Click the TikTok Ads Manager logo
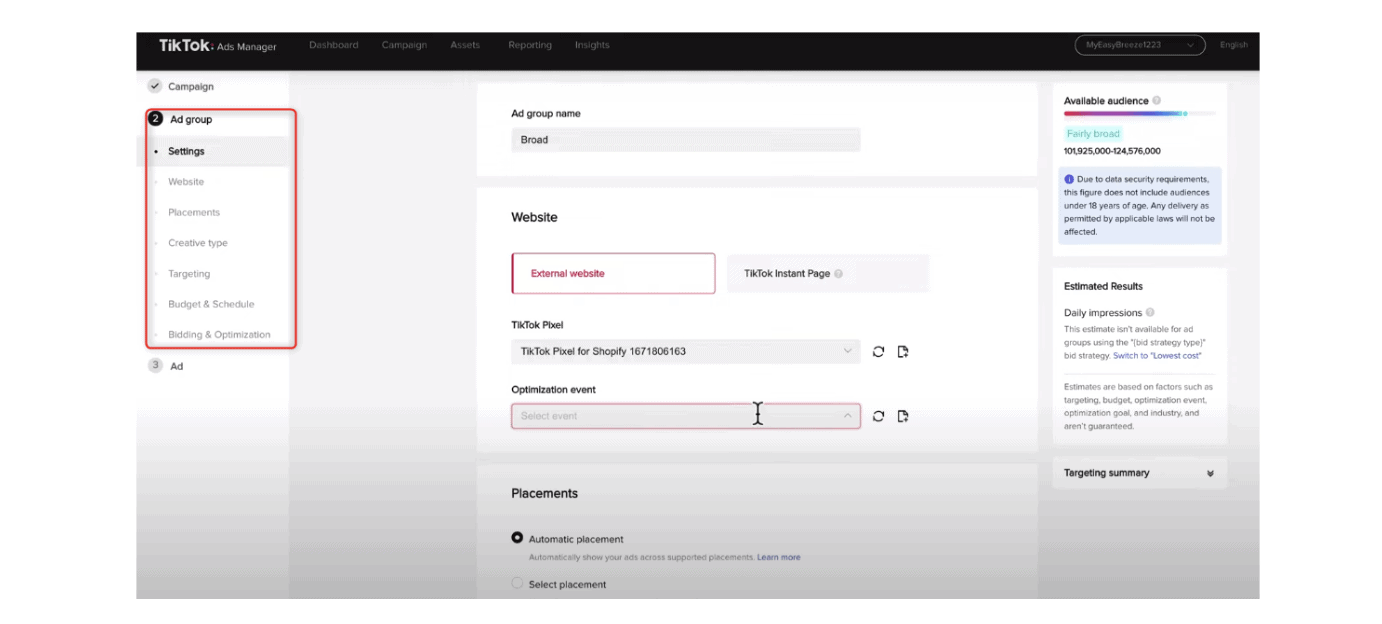 [217, 46]
